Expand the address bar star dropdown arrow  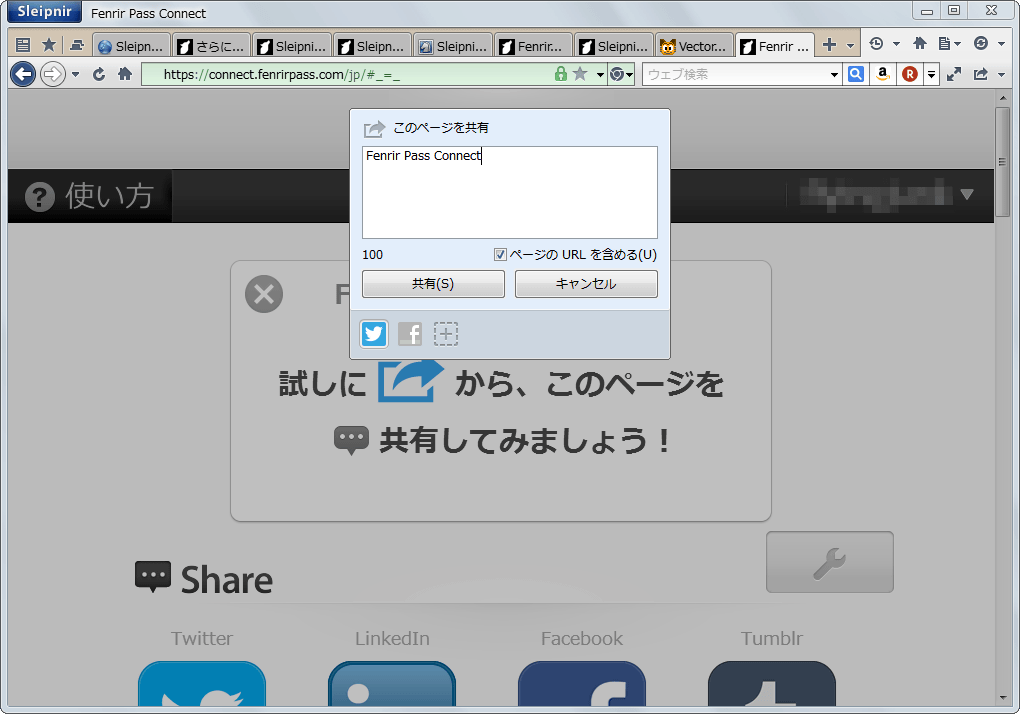[600, 75]
